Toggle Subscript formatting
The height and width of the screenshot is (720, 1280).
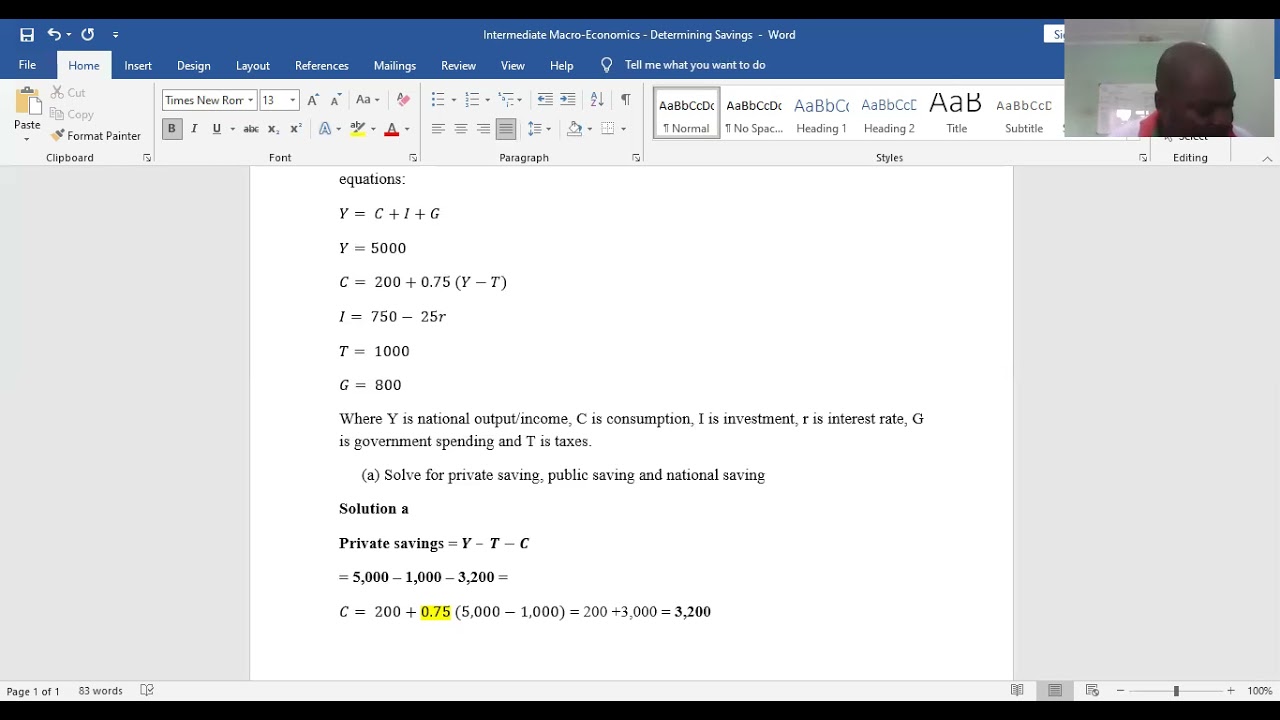click(274, 129)
